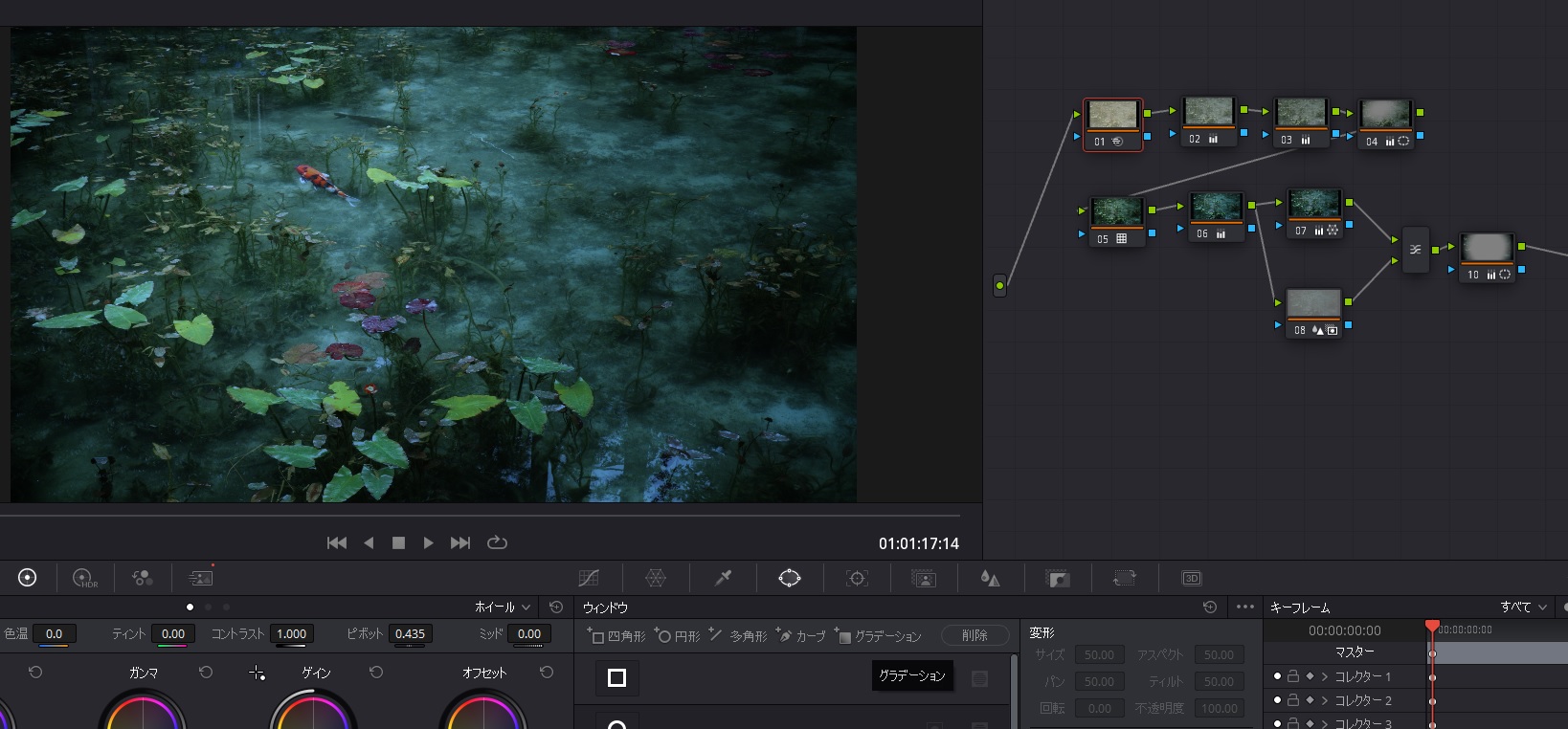Add a 円形 (circle) window

tap(680, 636)
